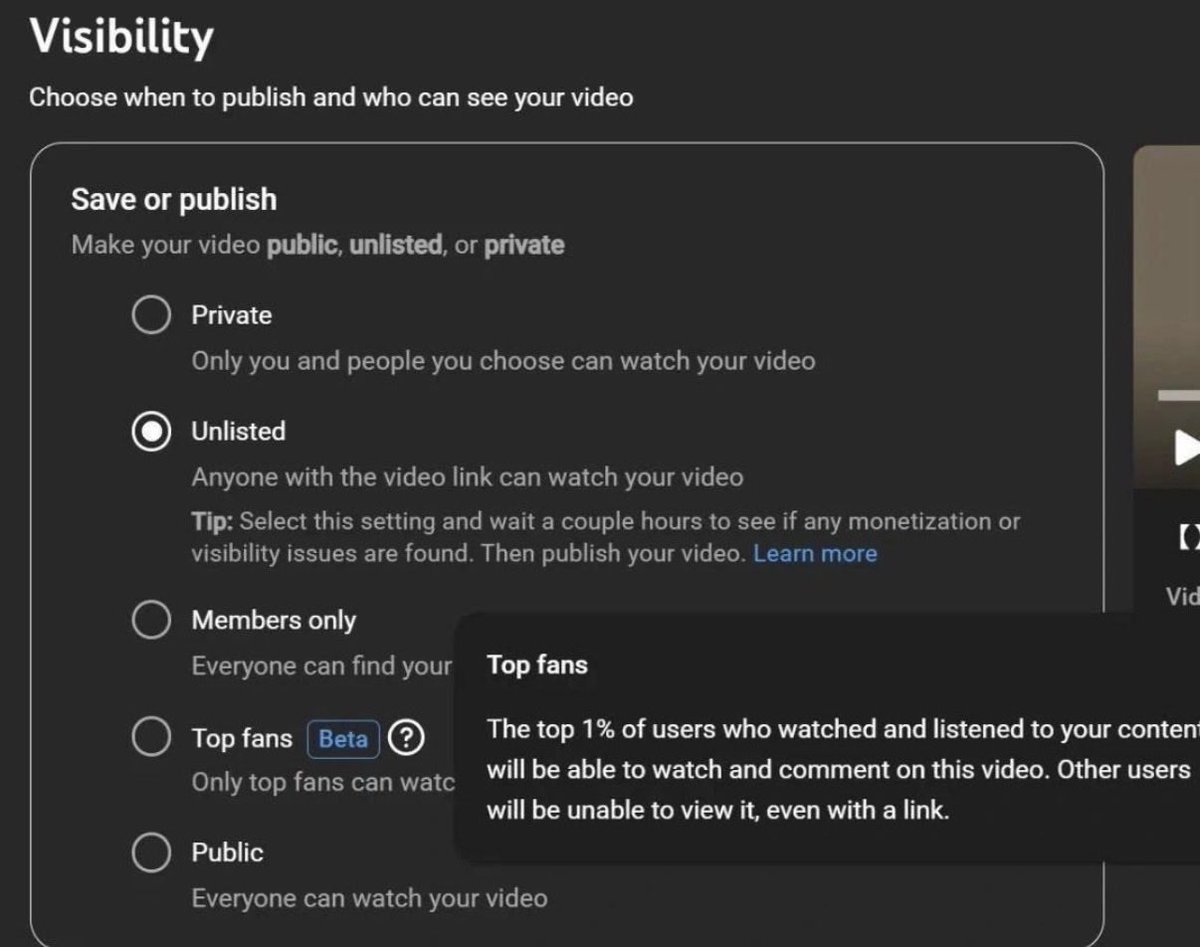Choose the Public visibility radio button

coord(151,853)
